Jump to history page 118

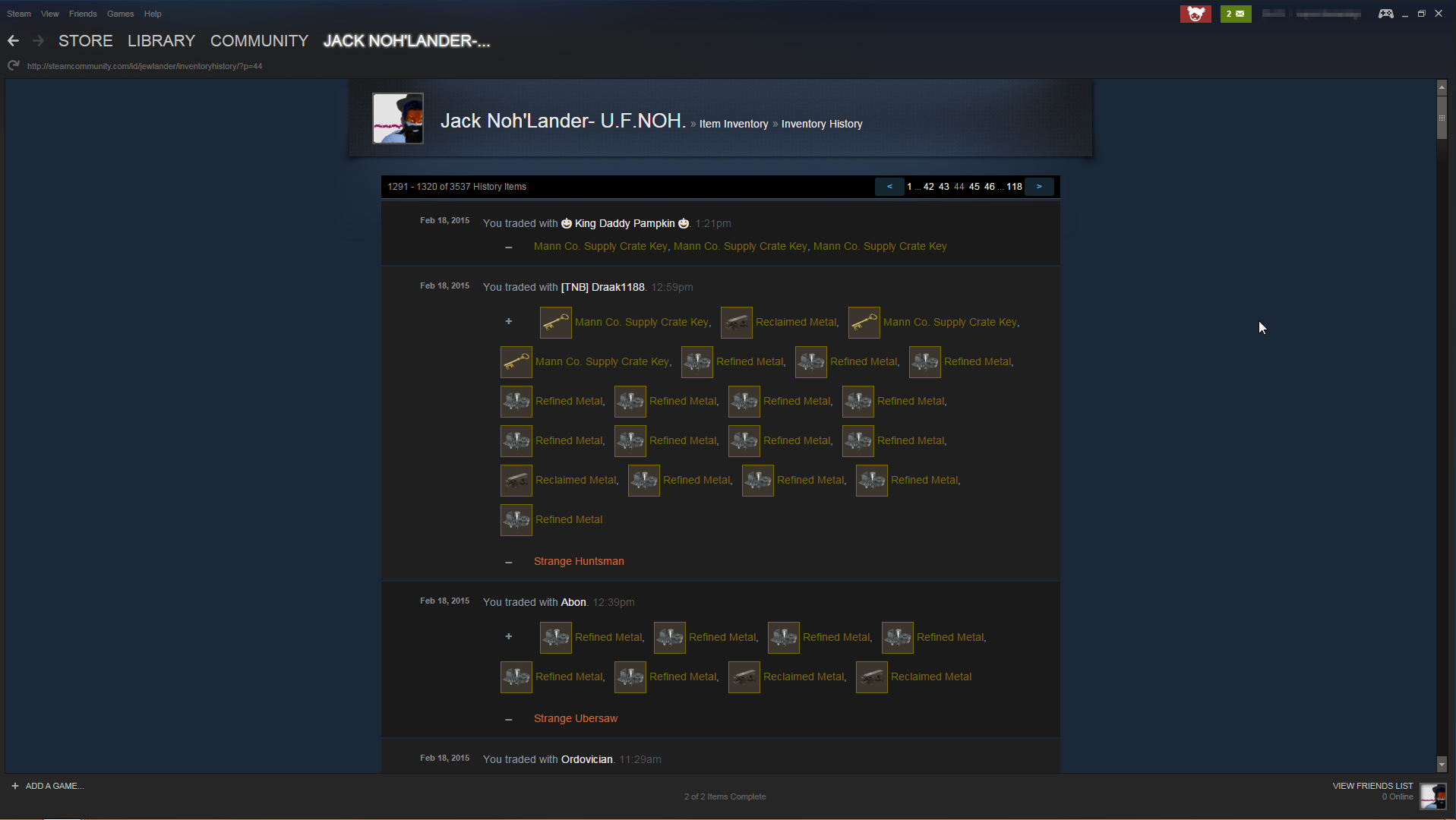point(1014,187)
